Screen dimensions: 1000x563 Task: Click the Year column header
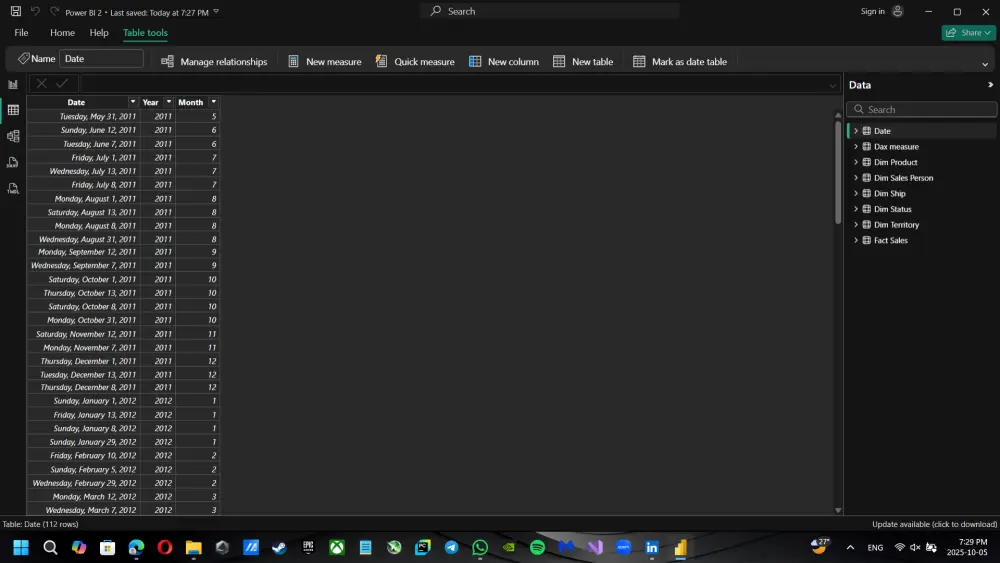151,102
